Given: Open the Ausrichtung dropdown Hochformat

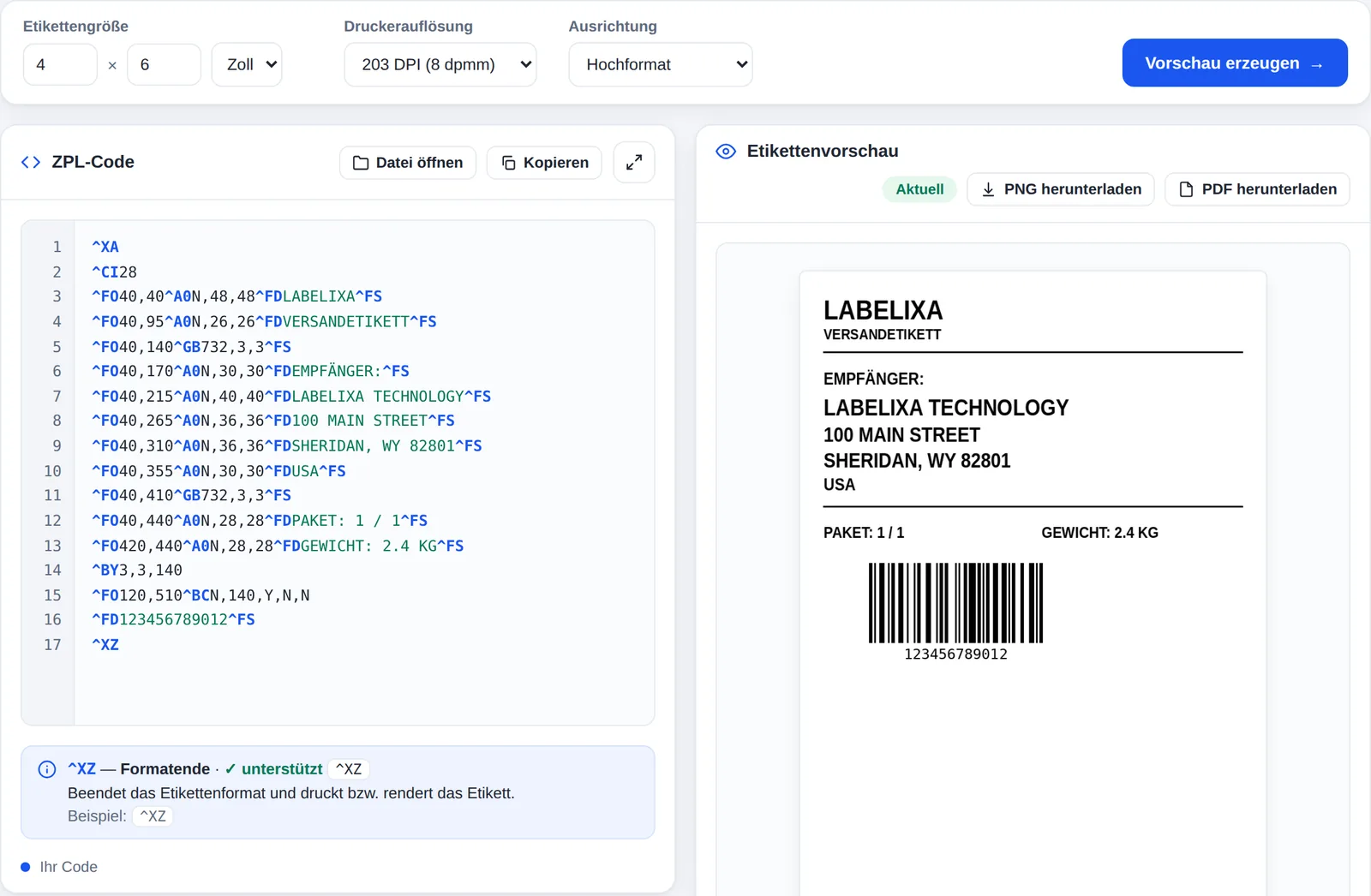Looking at the screenshot, I should click(x=661, y=64).
